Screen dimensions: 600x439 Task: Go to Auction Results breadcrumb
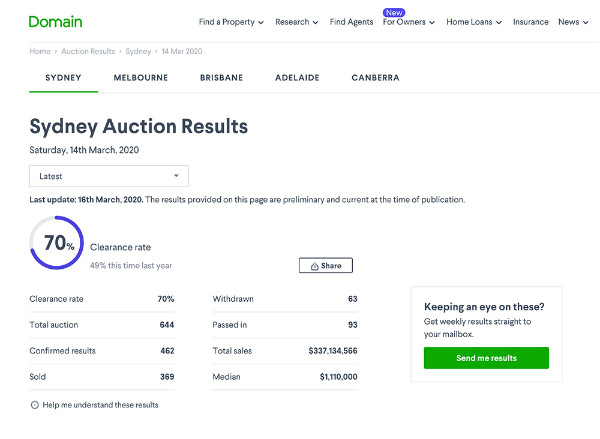click(x=90, y=50)
